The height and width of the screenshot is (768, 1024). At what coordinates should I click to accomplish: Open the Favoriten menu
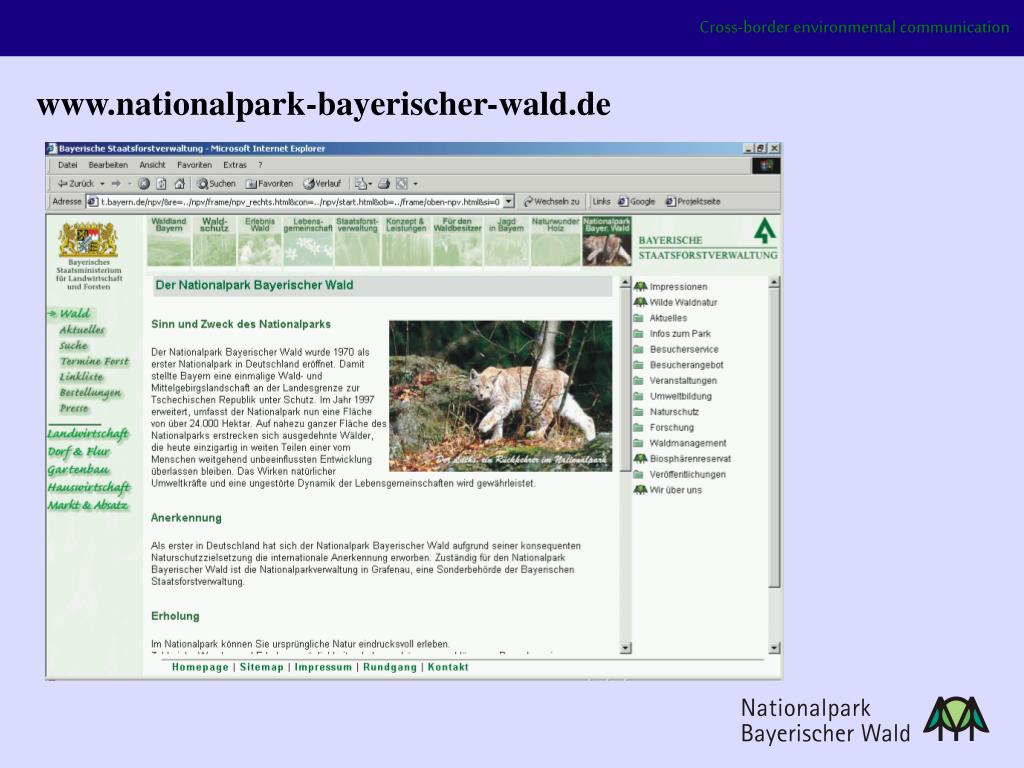pyautogui.click(x=195, y=165)
